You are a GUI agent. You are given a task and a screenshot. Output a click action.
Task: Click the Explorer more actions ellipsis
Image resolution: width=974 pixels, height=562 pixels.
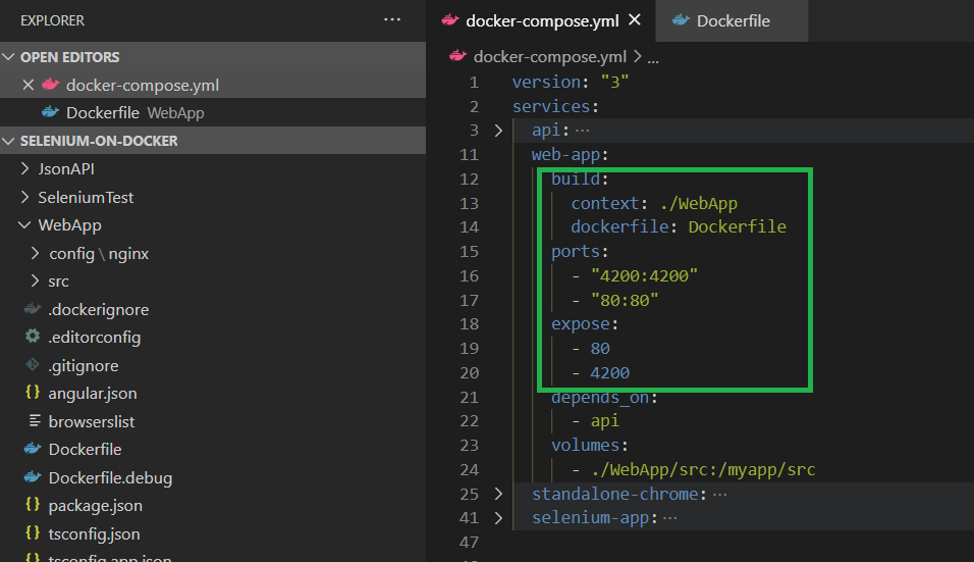392,20
